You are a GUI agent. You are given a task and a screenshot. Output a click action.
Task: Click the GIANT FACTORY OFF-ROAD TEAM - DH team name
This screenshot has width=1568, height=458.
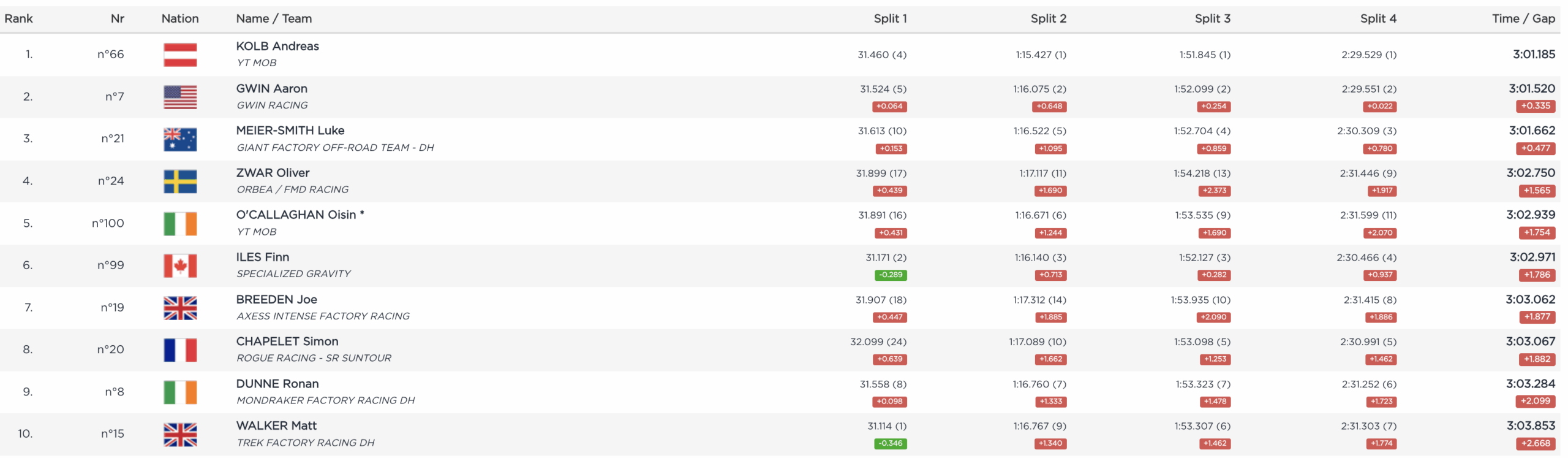pos(335,148)
